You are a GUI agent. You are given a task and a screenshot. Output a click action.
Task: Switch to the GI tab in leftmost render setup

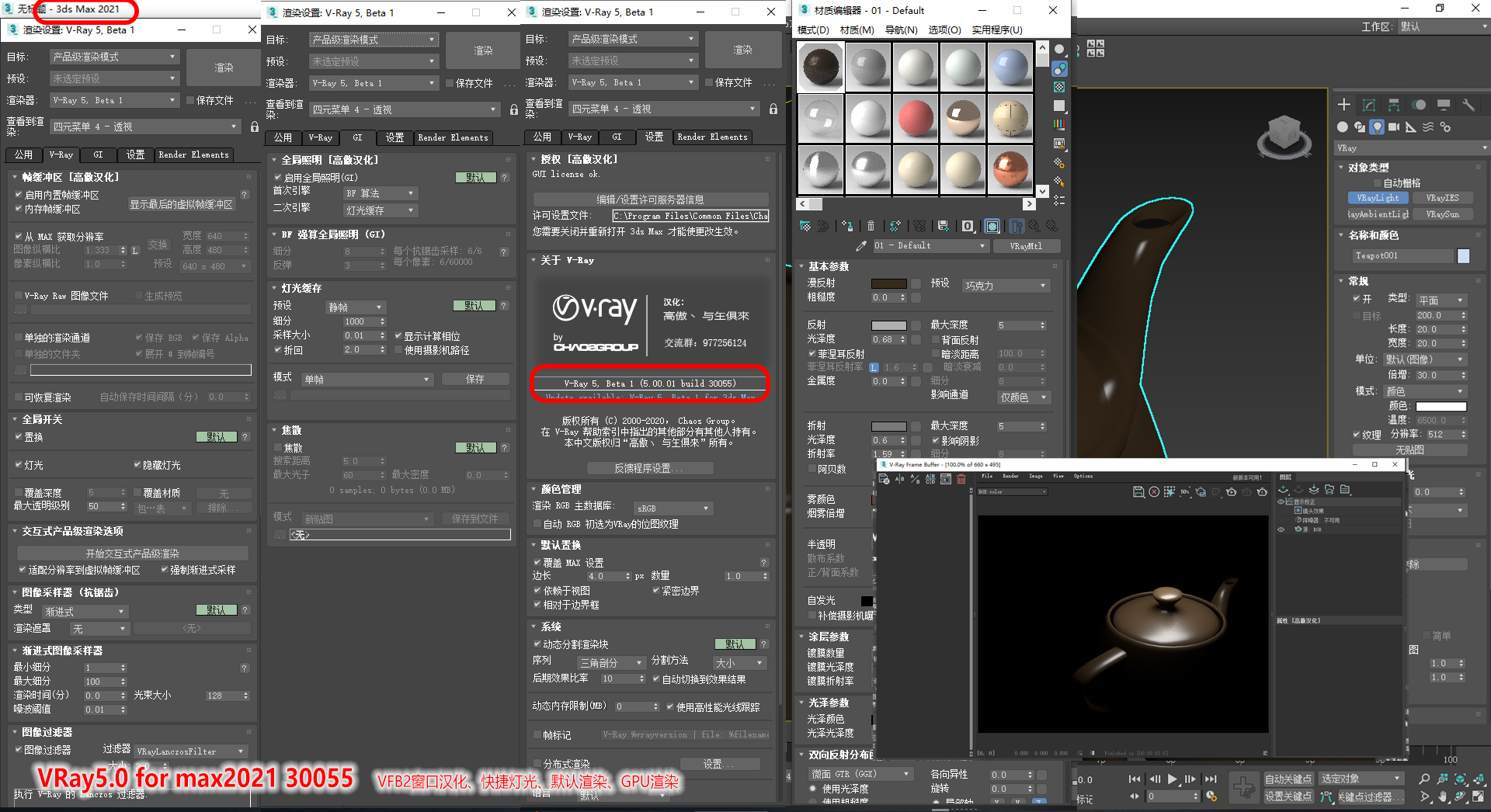pyautogui.click(x=98, y=154)
